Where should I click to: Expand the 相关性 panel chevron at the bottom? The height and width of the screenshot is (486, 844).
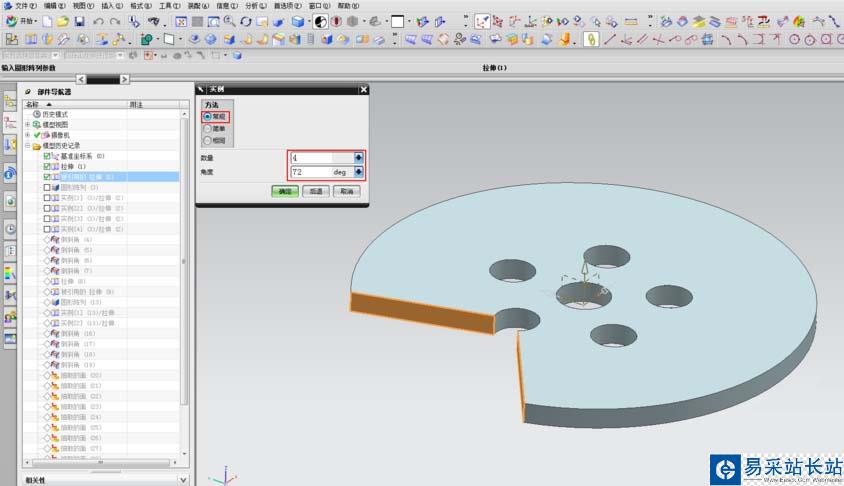(x=183, y=480)
